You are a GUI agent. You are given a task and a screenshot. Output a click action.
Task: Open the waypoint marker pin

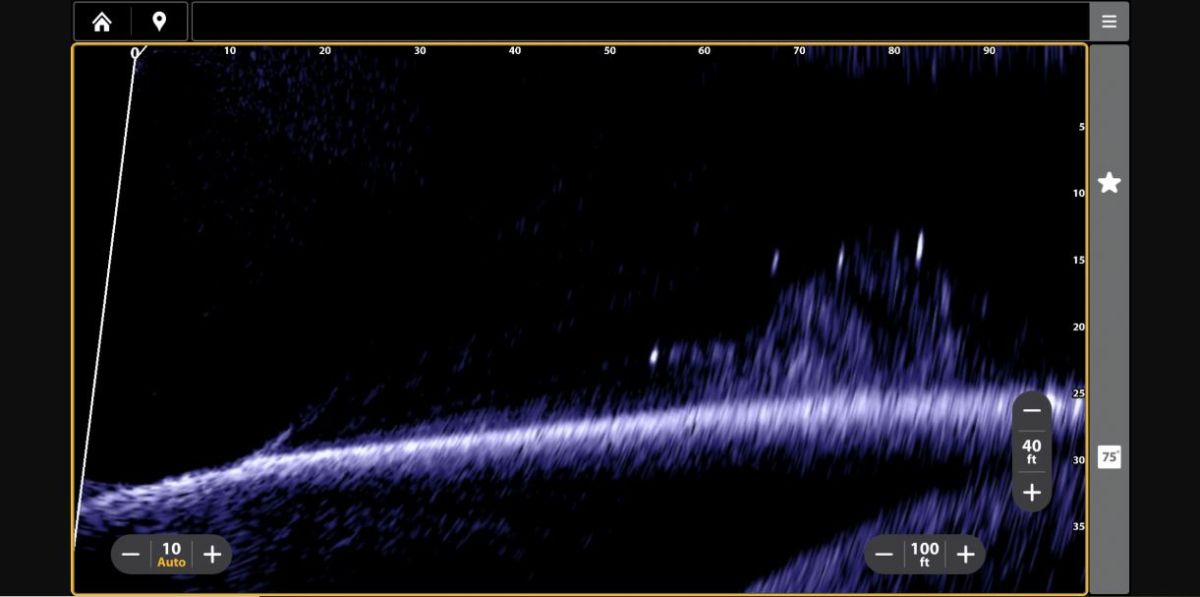(x=159, y=22)
